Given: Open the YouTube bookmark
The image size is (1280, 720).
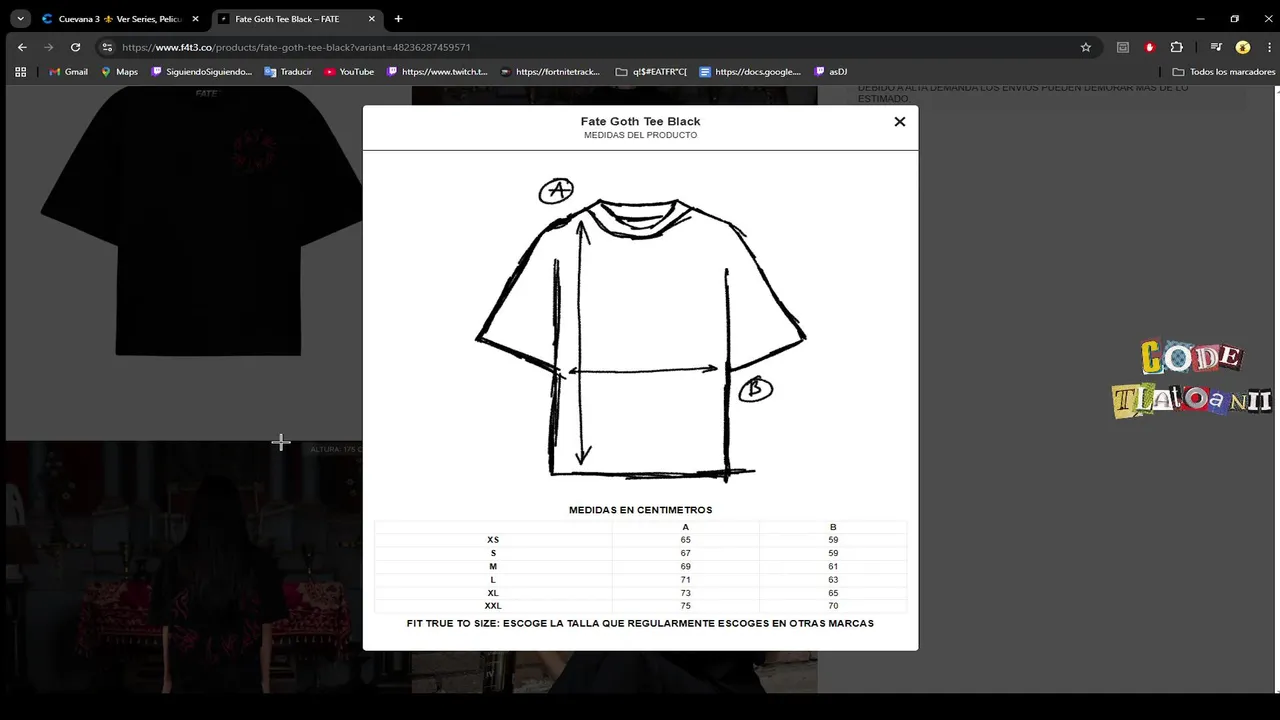Looking at the screenshot, I should point(349,72).
